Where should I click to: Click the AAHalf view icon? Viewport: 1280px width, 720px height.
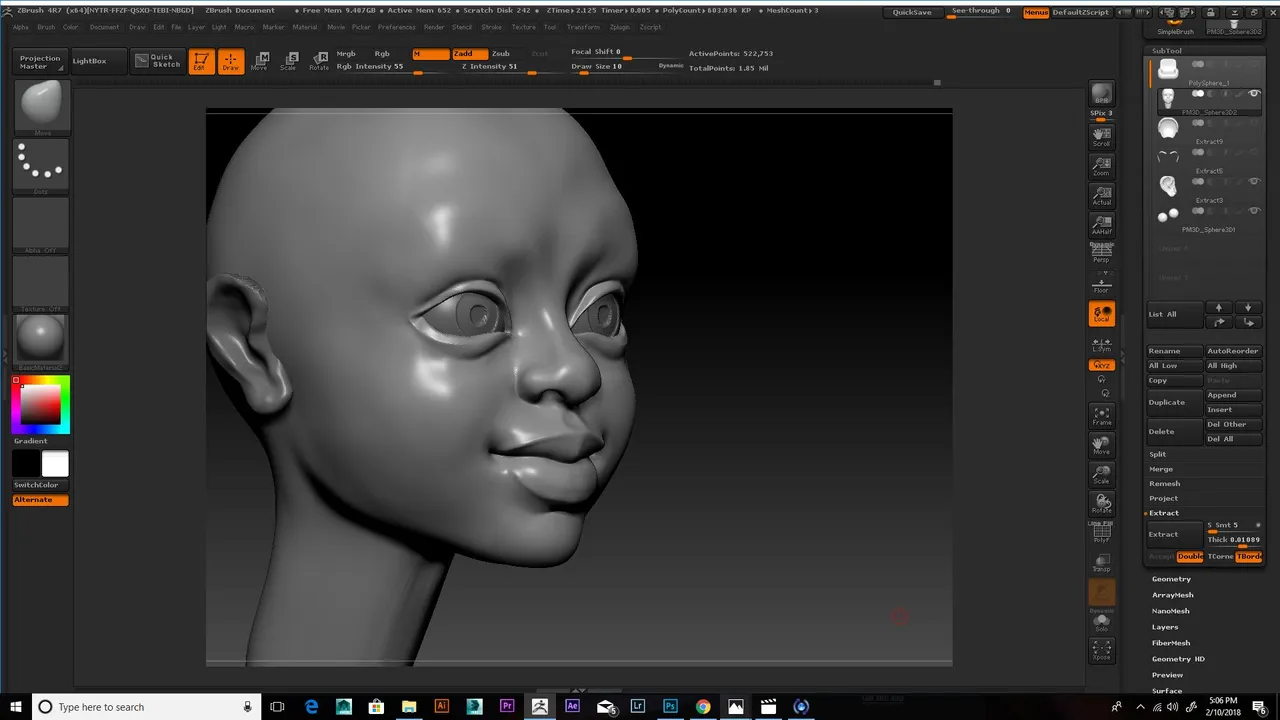[x=1101, y=225]
